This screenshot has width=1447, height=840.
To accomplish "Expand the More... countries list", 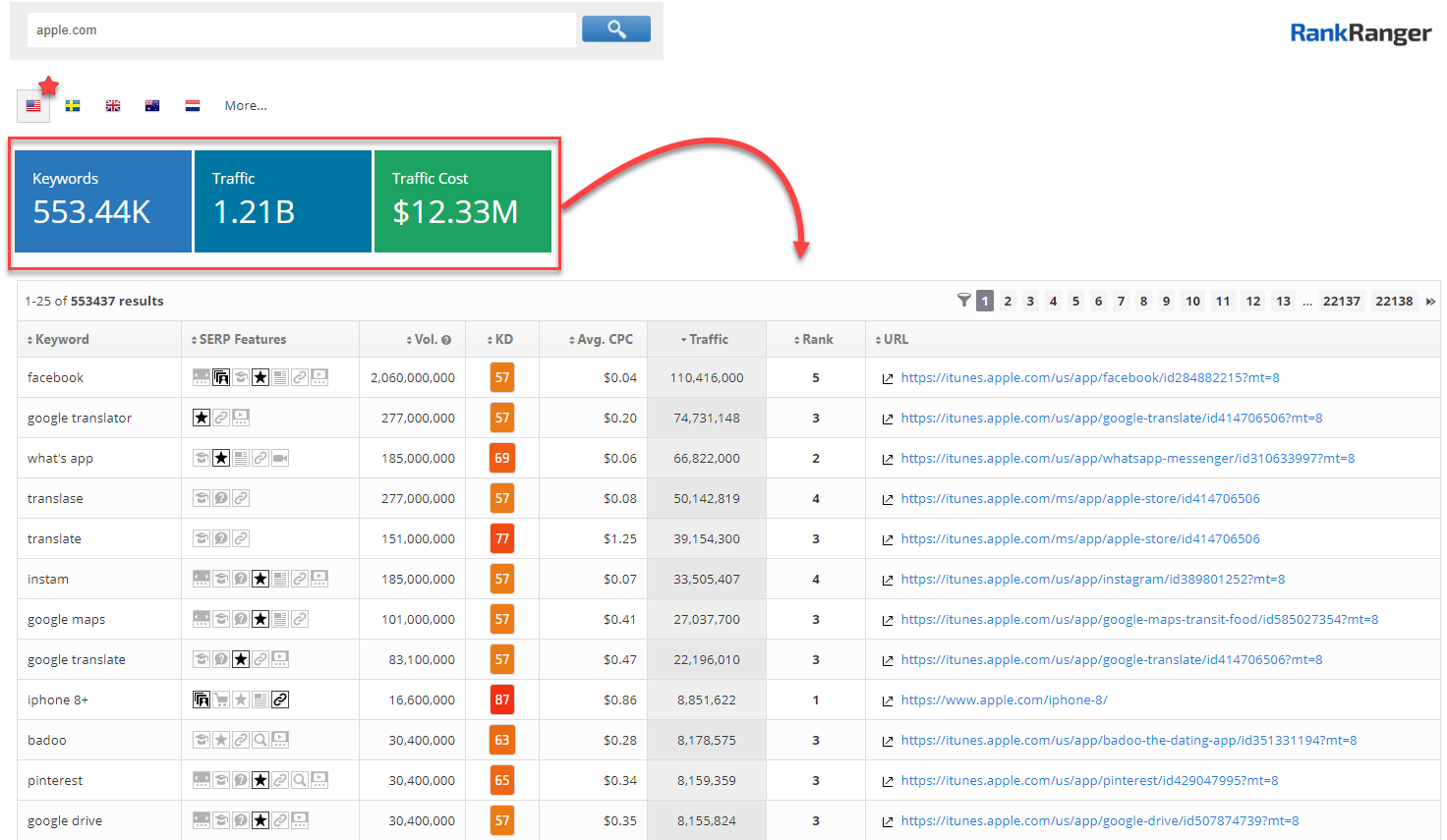I will 246,106.
